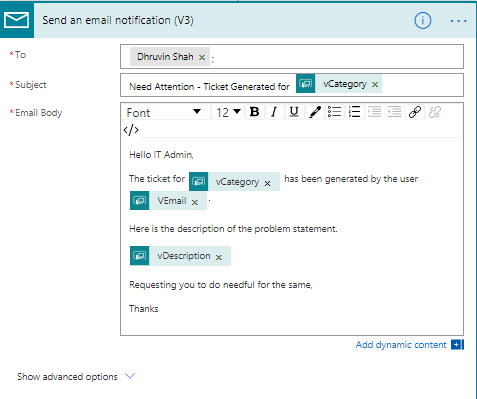
Task: Click the 'Hello IT Admin,' text line
Action: point(161,155)
